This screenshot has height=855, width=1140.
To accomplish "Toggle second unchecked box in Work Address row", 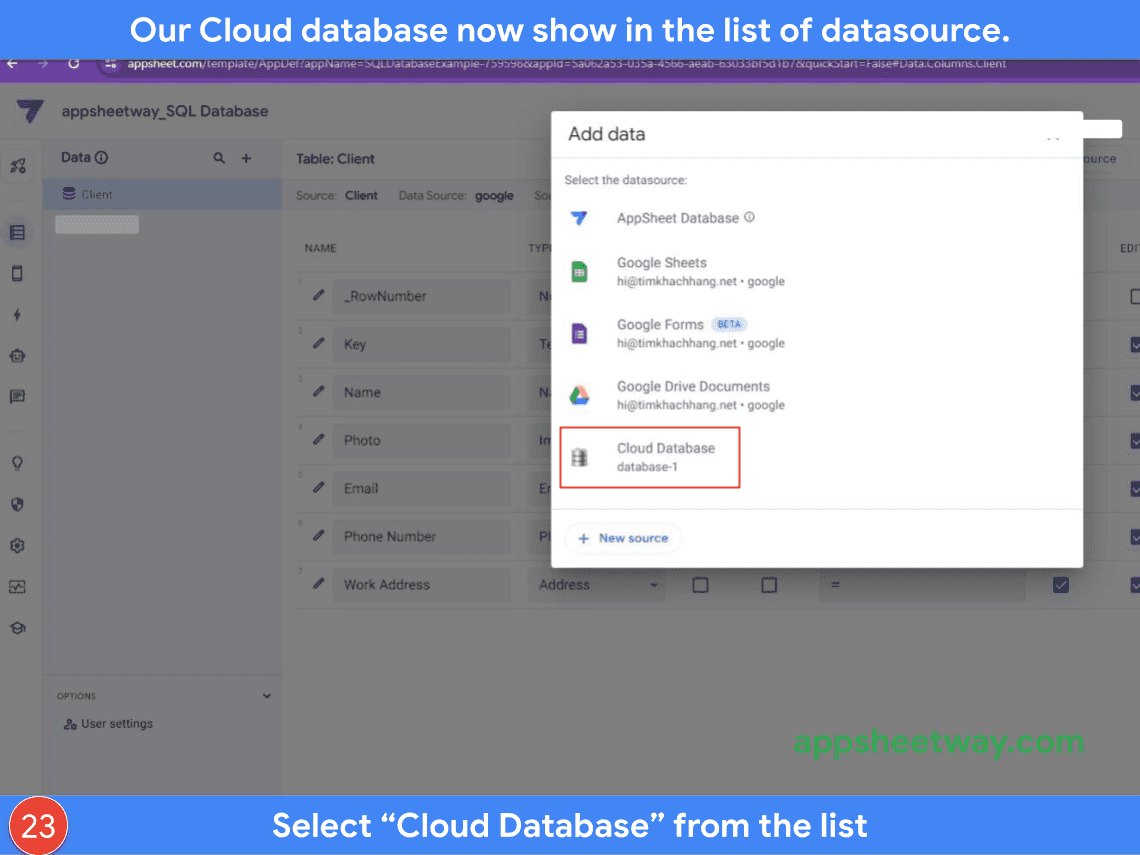I will pos(769,585).
